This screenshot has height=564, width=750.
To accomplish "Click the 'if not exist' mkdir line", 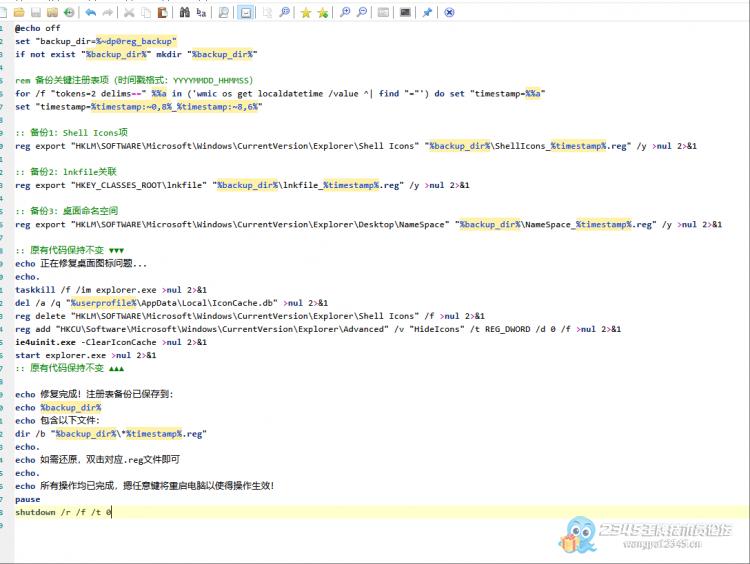I will click(x=136, y=54).
